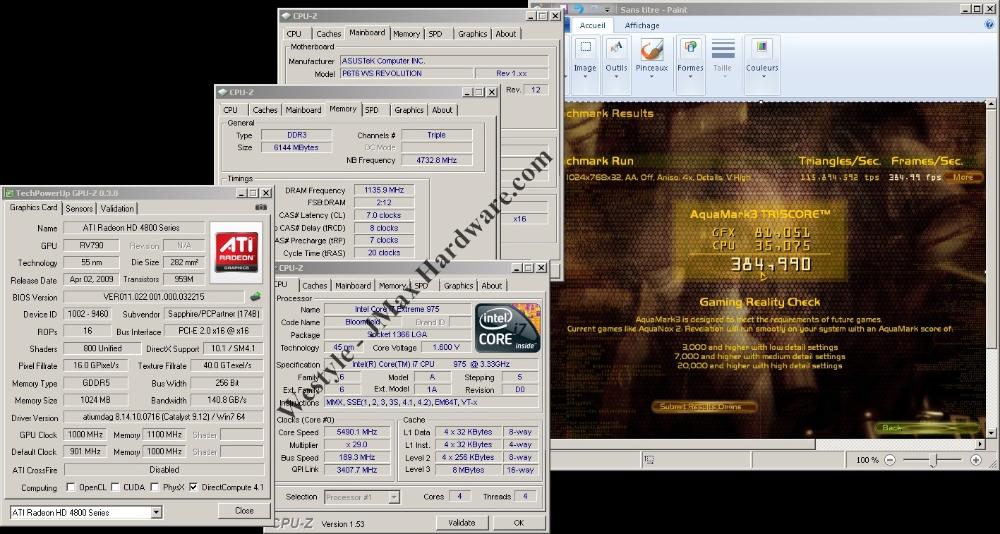Click the NB Frequency value 4732.8 MHz
Screen dimensions: 1000x534
(x=437, y=160)
